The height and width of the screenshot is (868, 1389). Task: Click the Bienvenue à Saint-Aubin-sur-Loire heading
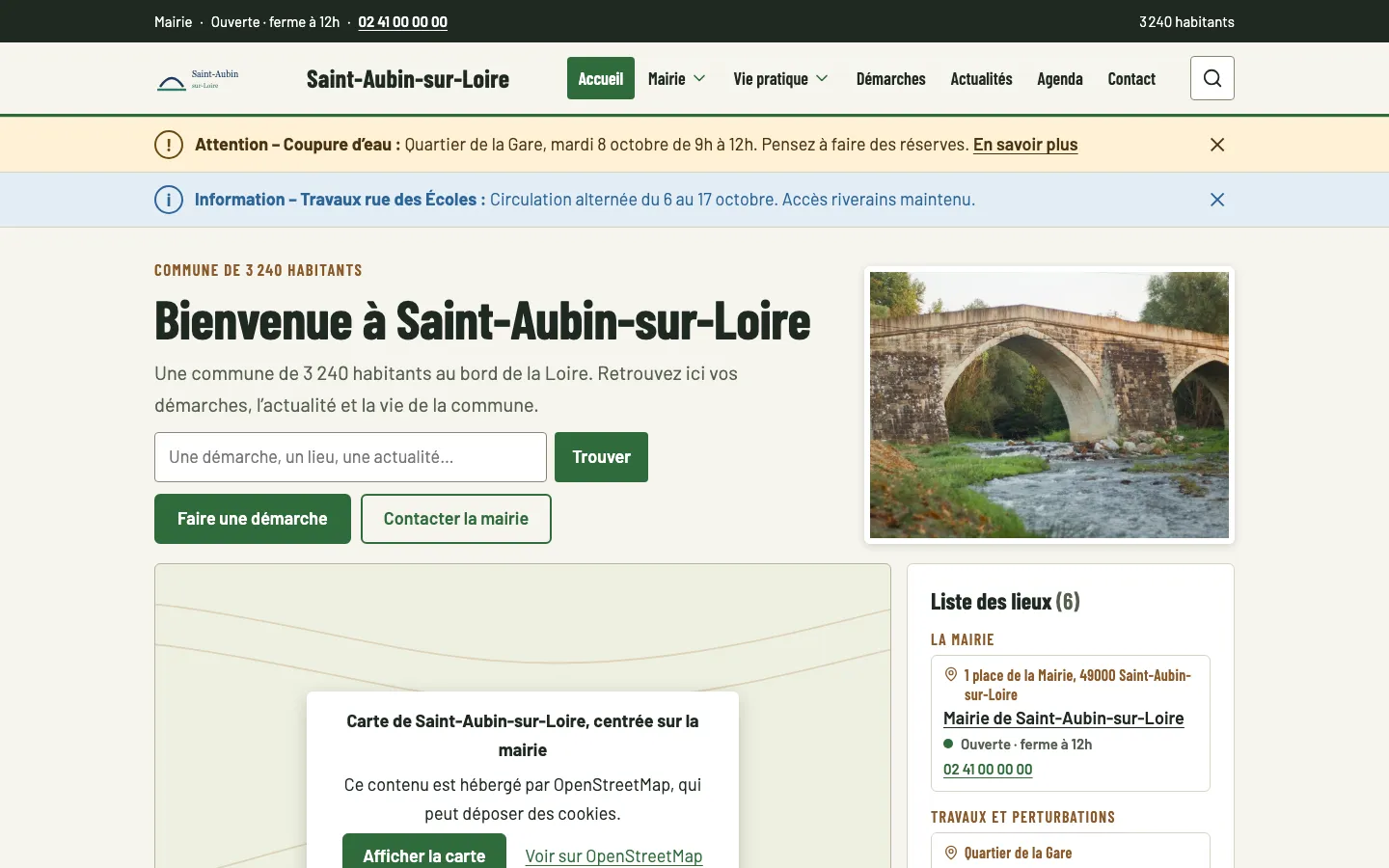[x=482, y=320]
